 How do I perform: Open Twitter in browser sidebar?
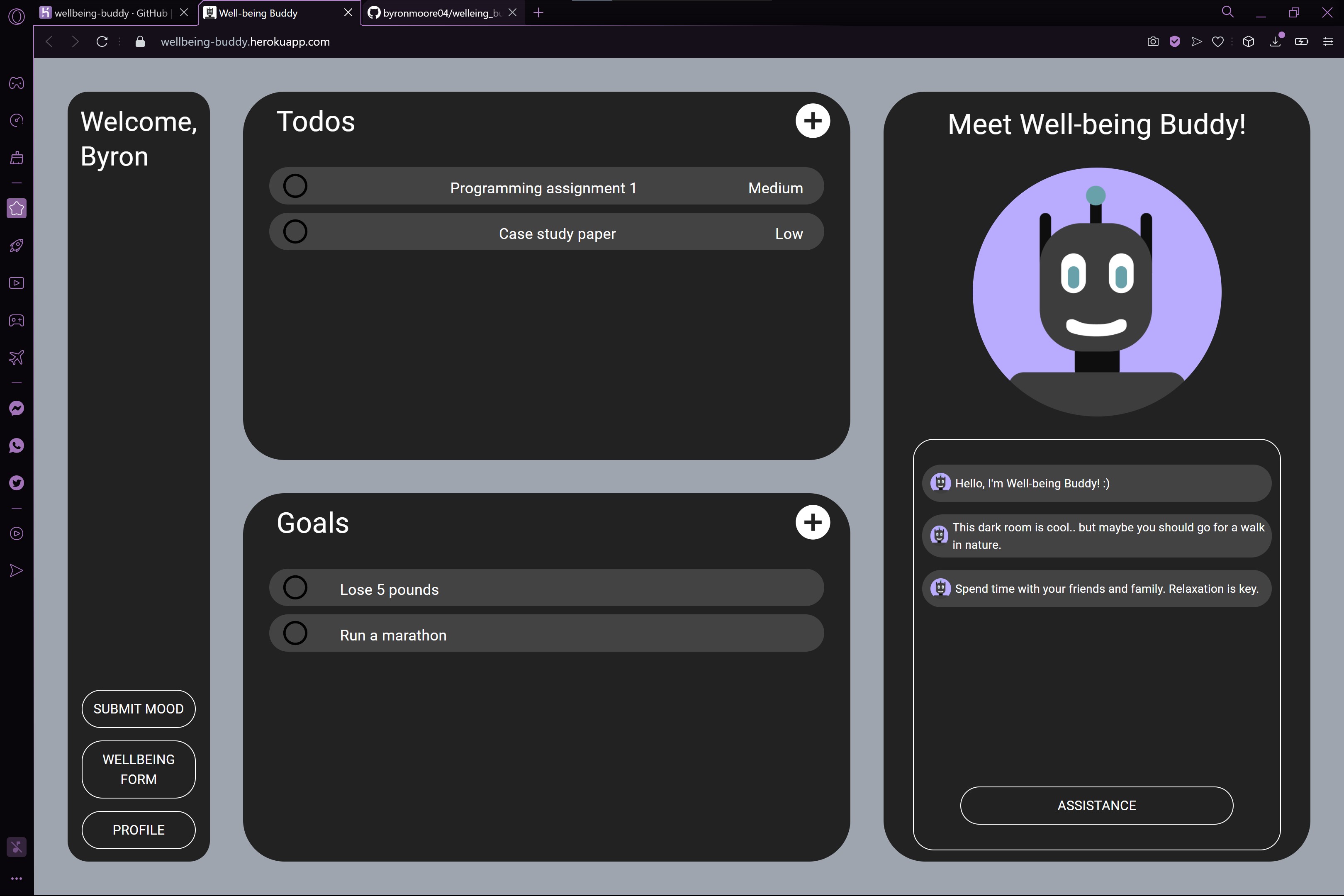click(x=17, y=483)
